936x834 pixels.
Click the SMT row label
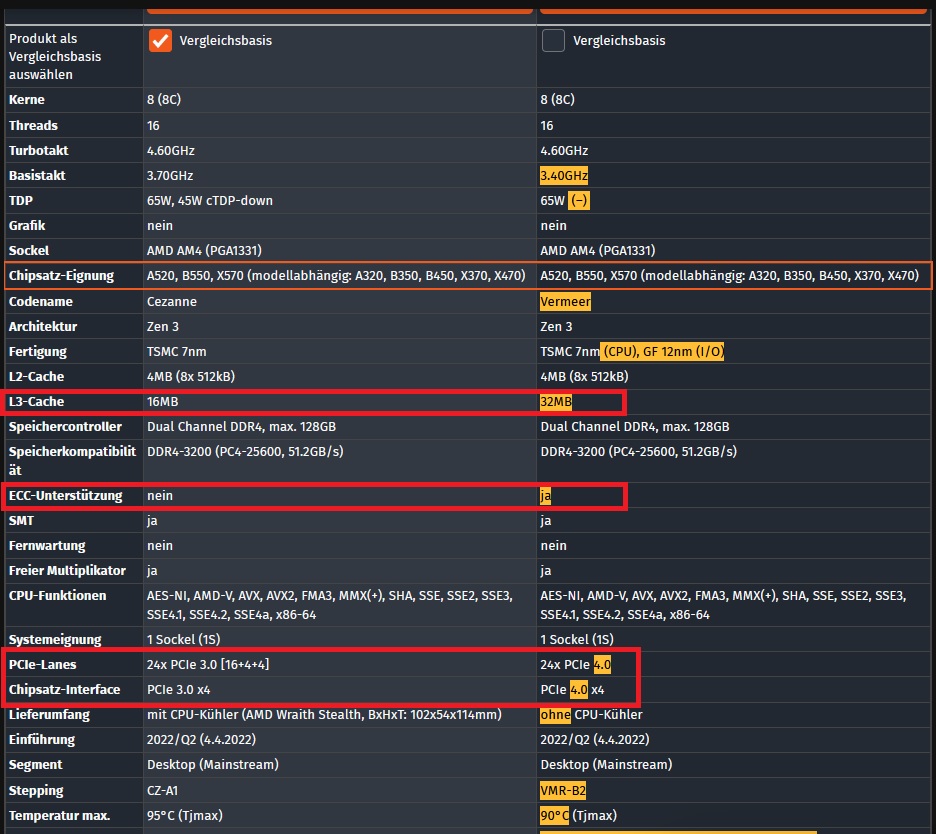pos(21,521)
